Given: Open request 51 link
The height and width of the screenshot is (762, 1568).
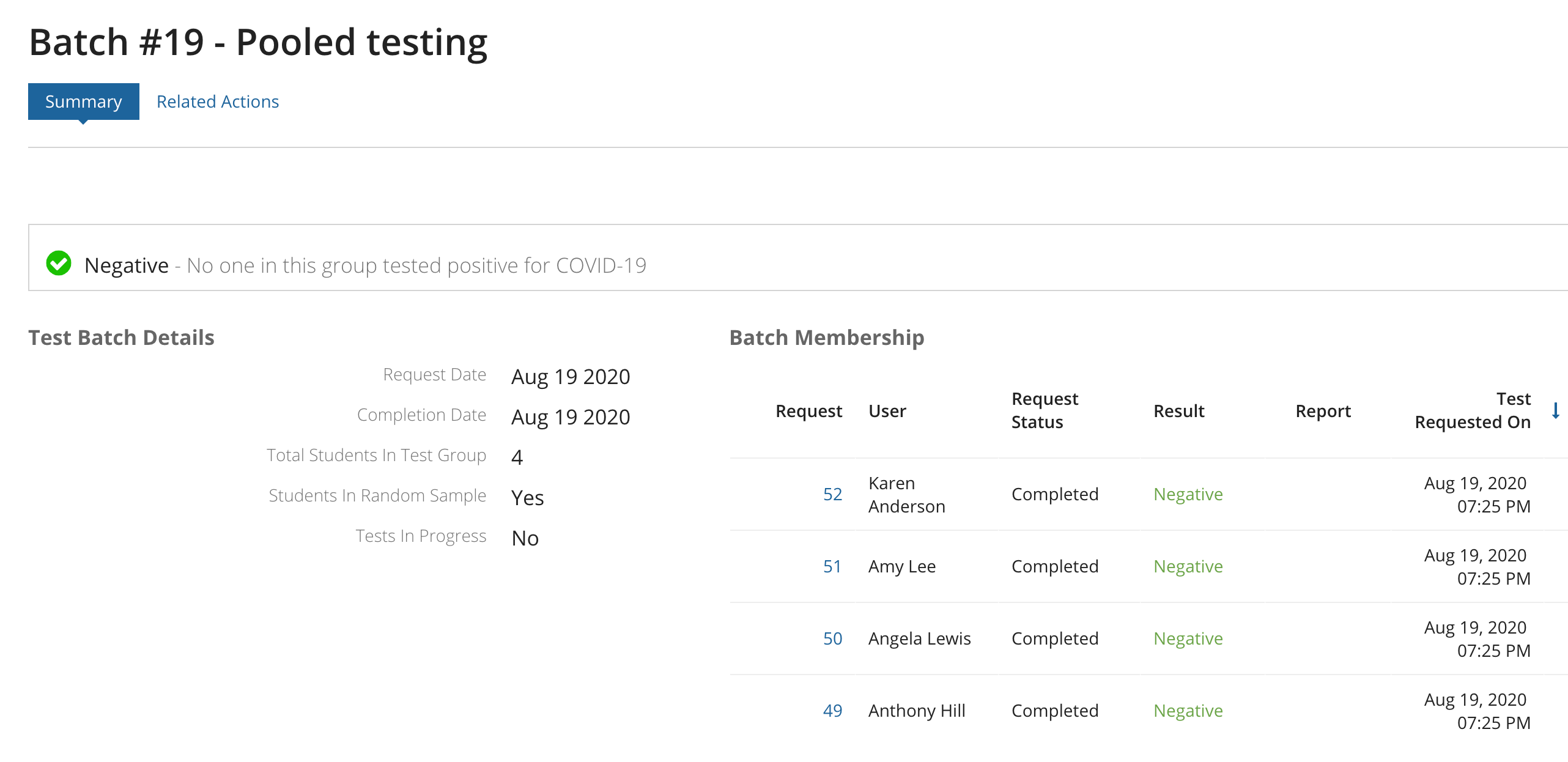Looking at the screenshot, I should point(832,566).
